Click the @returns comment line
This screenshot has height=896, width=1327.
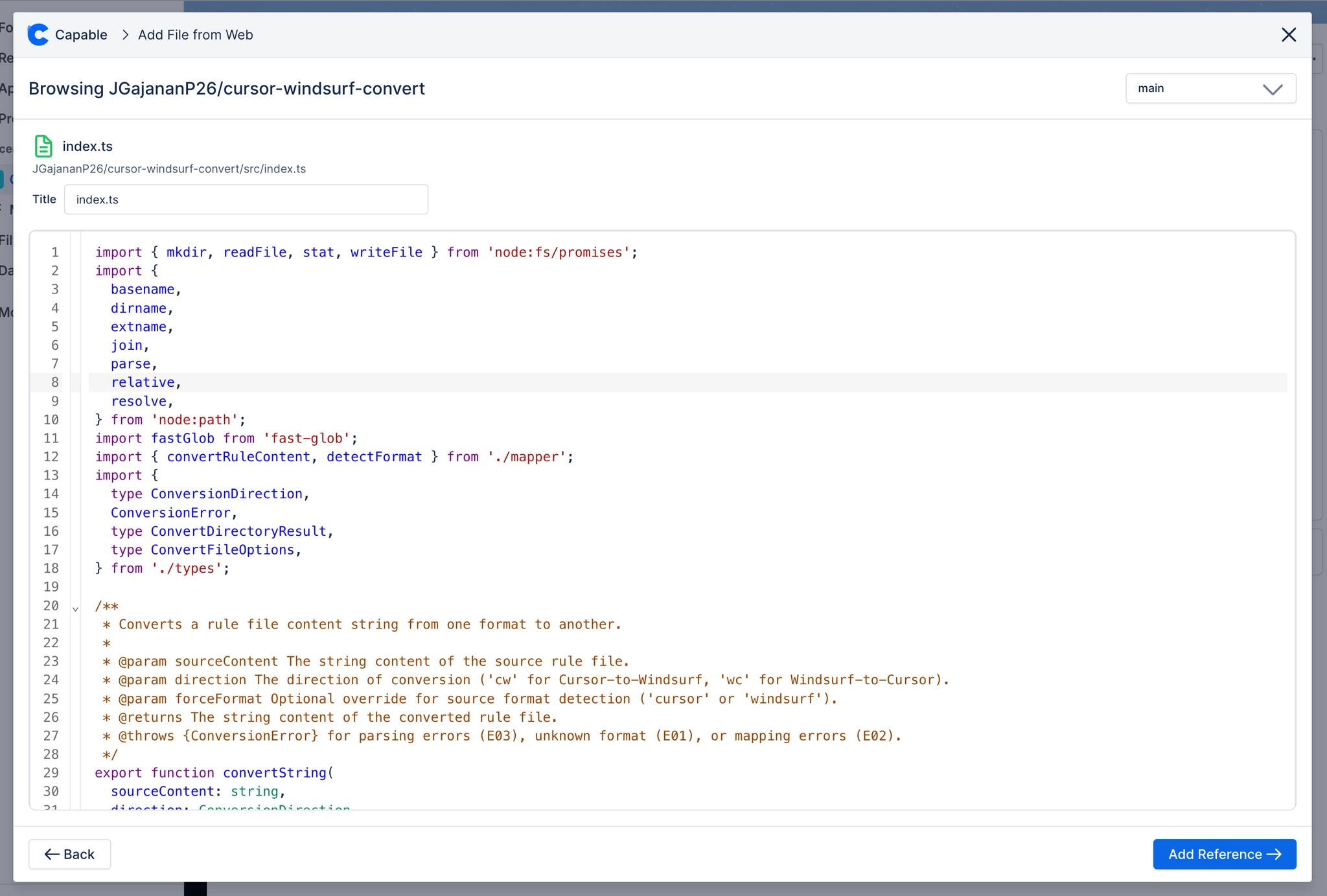pyautogui.click(x=330, y=718)
